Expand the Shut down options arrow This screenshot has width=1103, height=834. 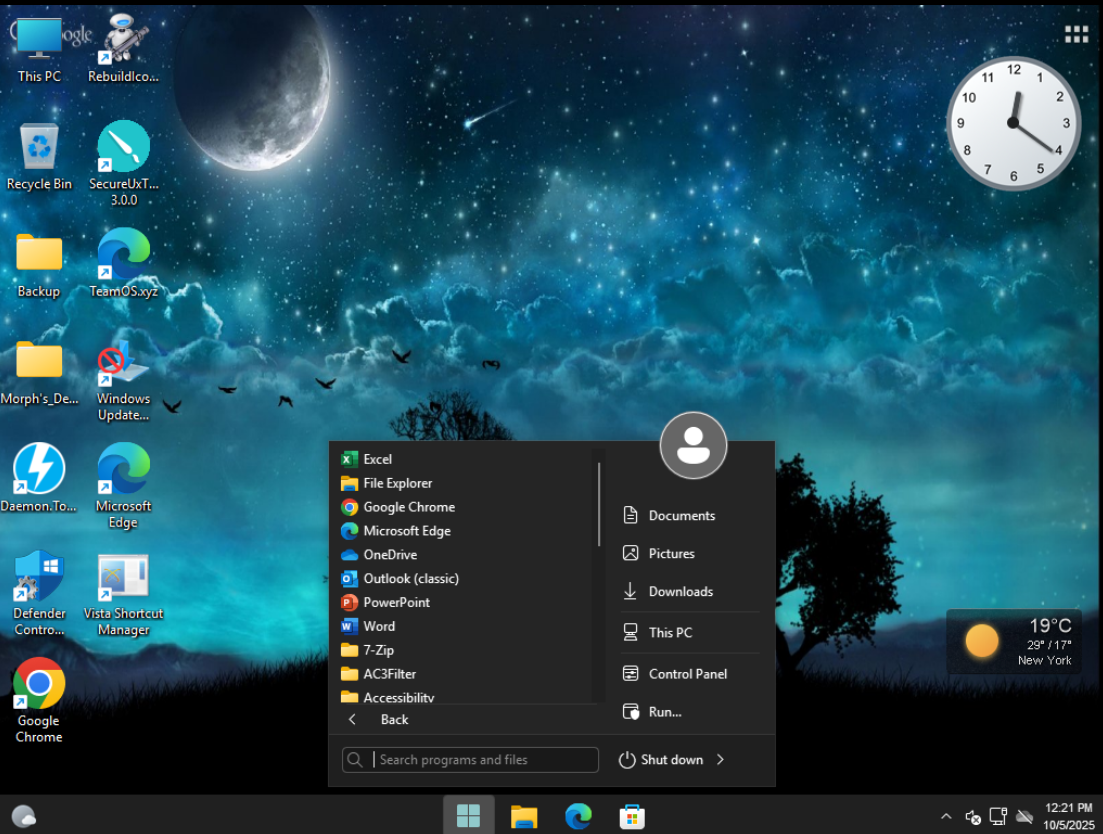(x=721, y=760)
